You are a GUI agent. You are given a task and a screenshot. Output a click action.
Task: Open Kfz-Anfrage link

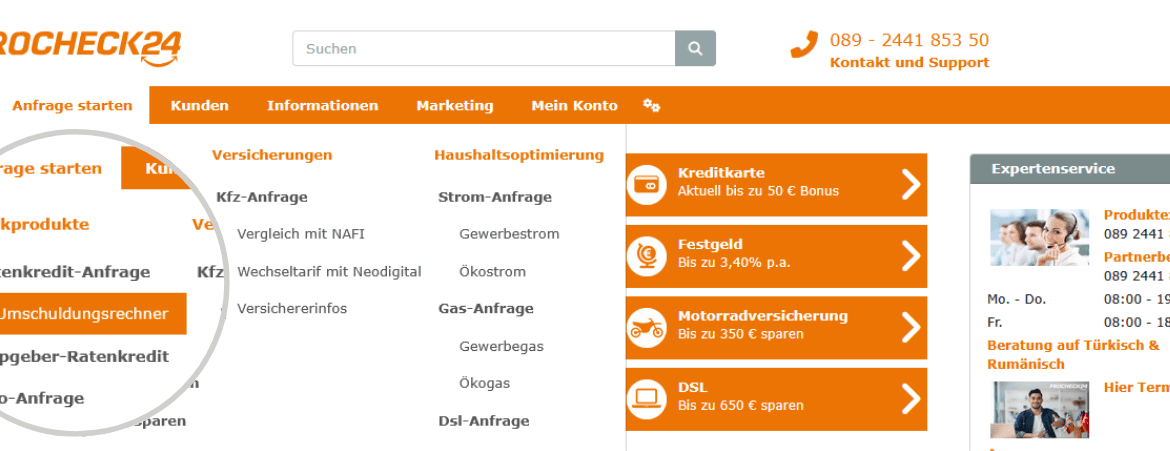point(262,197)
